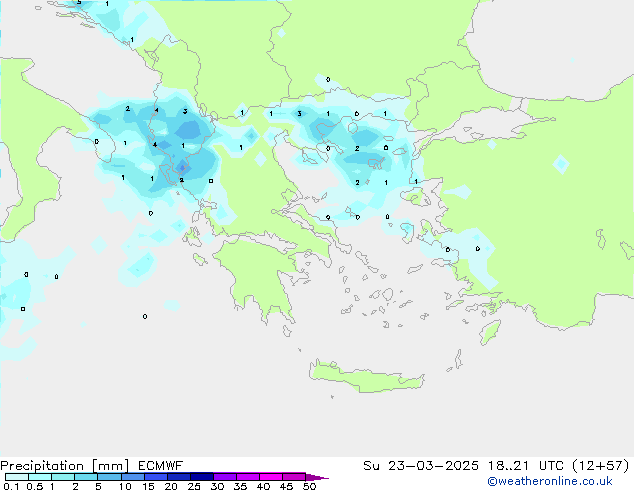Screen dimensions: 634x490
Task: Click the legend label '25'
Action: 194,486
